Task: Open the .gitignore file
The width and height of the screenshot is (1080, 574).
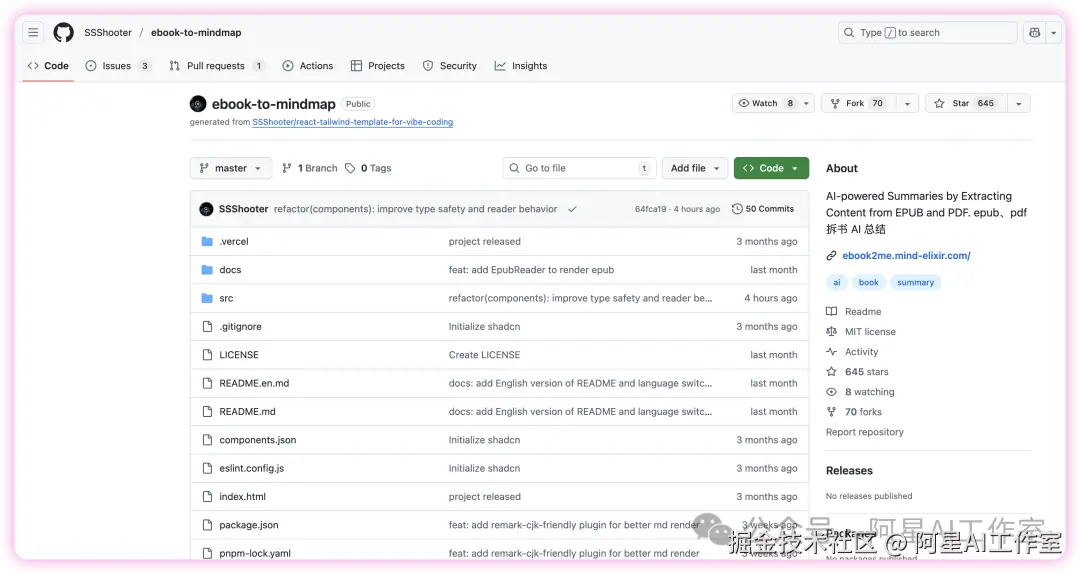Action: (x=240, y=327)
